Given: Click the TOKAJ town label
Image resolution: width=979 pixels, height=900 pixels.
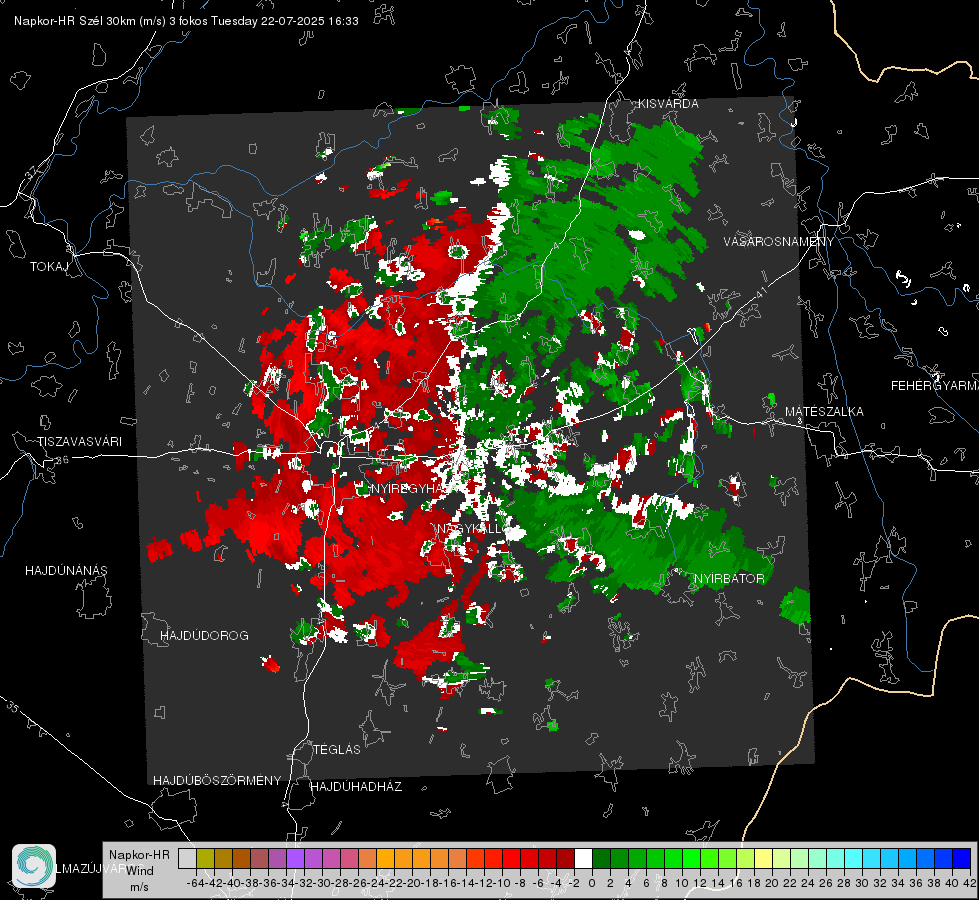Looking at the screenshot, I should [49, 267].
